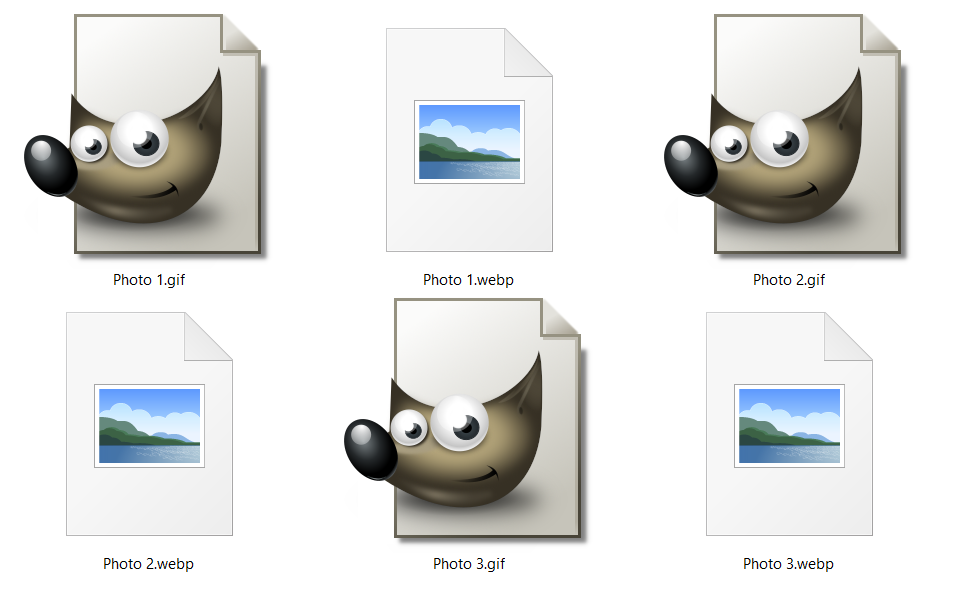Click the landscape picture inside Photo 1.webp icon

click(469, 141)
